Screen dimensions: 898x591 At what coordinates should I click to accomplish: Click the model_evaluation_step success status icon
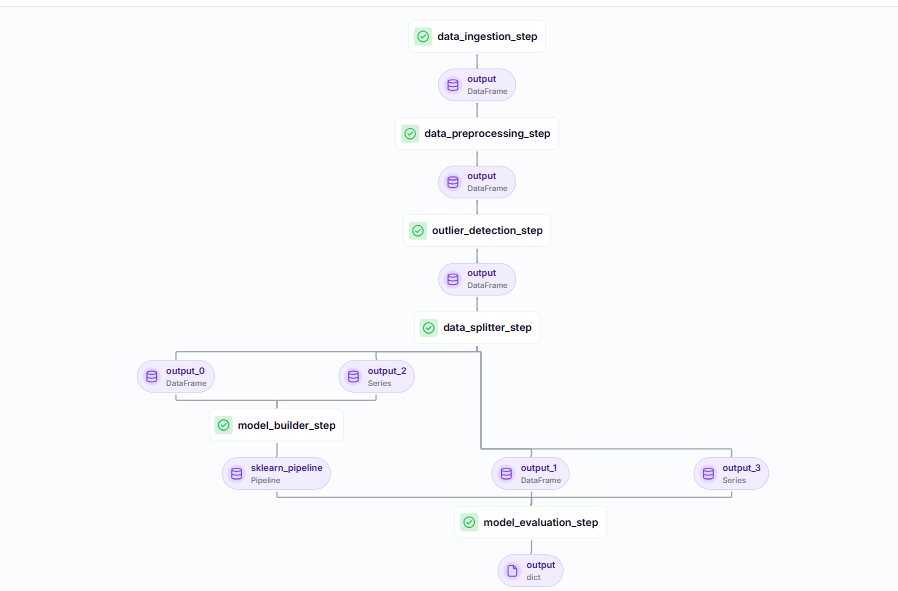(469, 523)
